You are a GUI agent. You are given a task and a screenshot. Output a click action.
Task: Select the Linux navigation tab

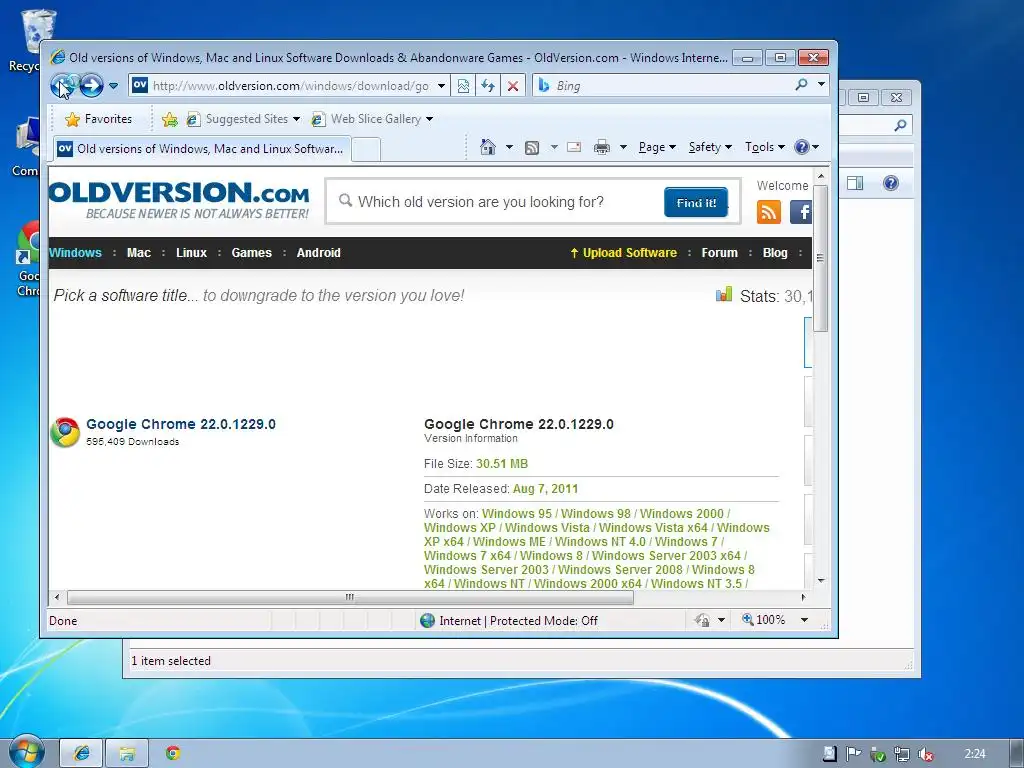(191, 253)
